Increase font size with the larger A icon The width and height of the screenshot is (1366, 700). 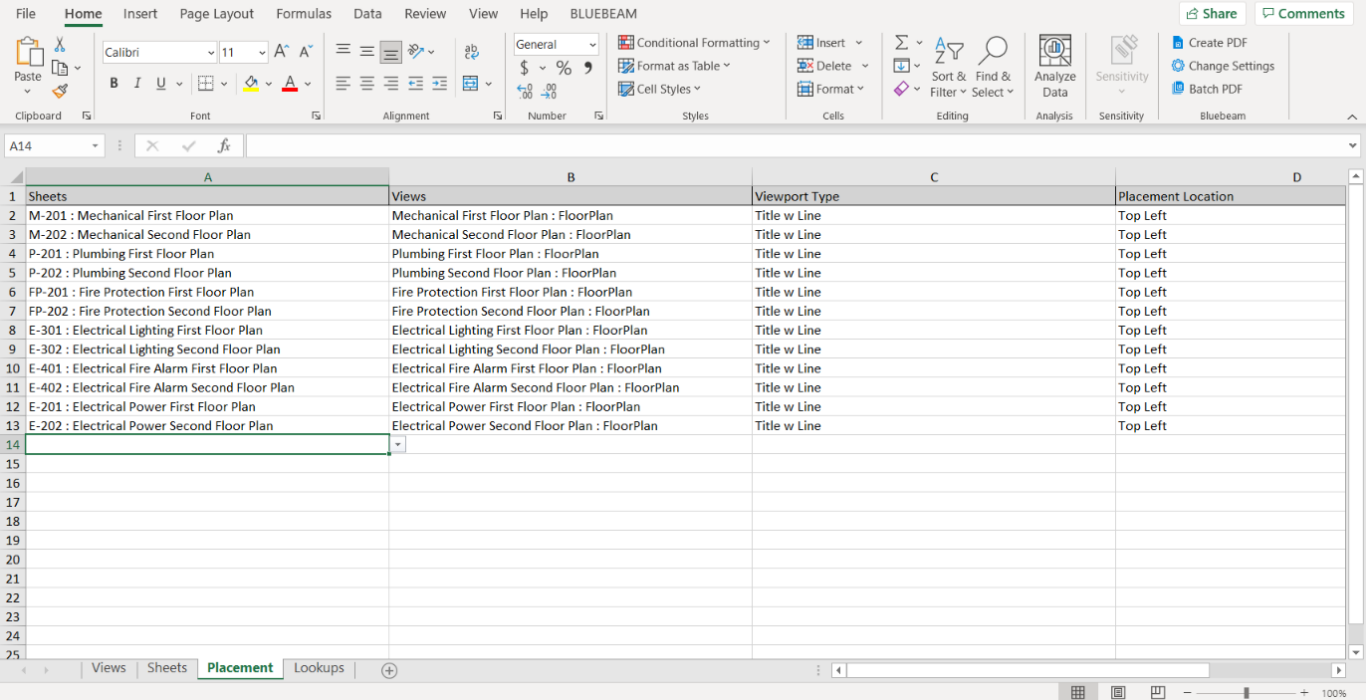pyautogui.click(x=282, y=52)
